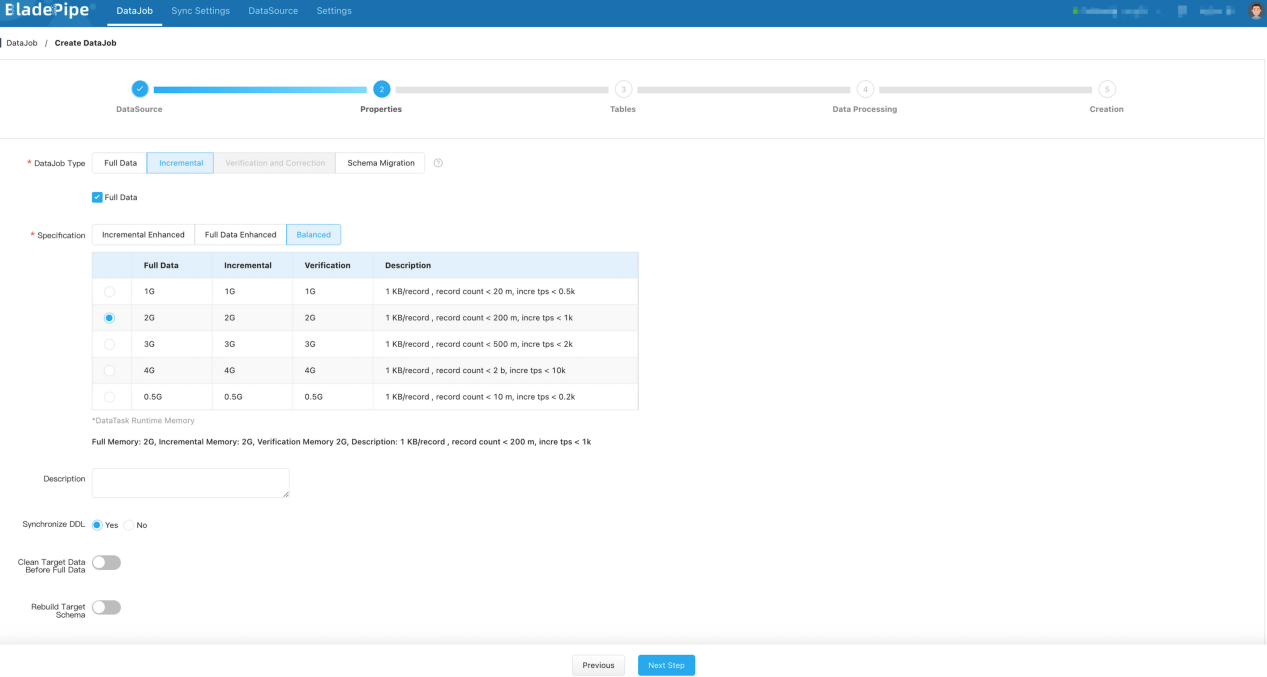The height and width of the screenshot is (677, 1267).
Task: Select the 1G specification radio button
Action: tap(109, 291)
